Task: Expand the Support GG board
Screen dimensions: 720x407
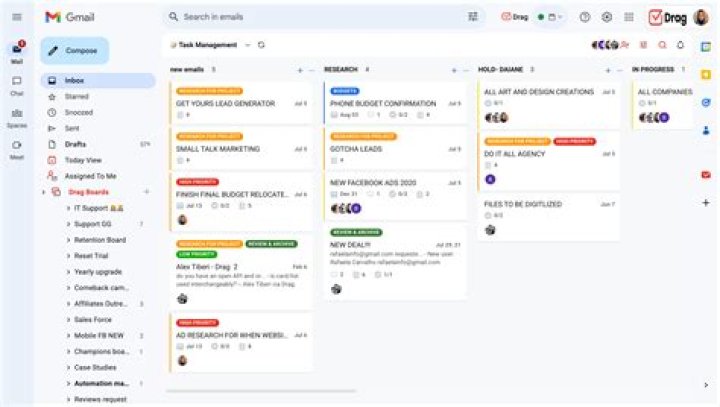Action: tap(69, 224)
